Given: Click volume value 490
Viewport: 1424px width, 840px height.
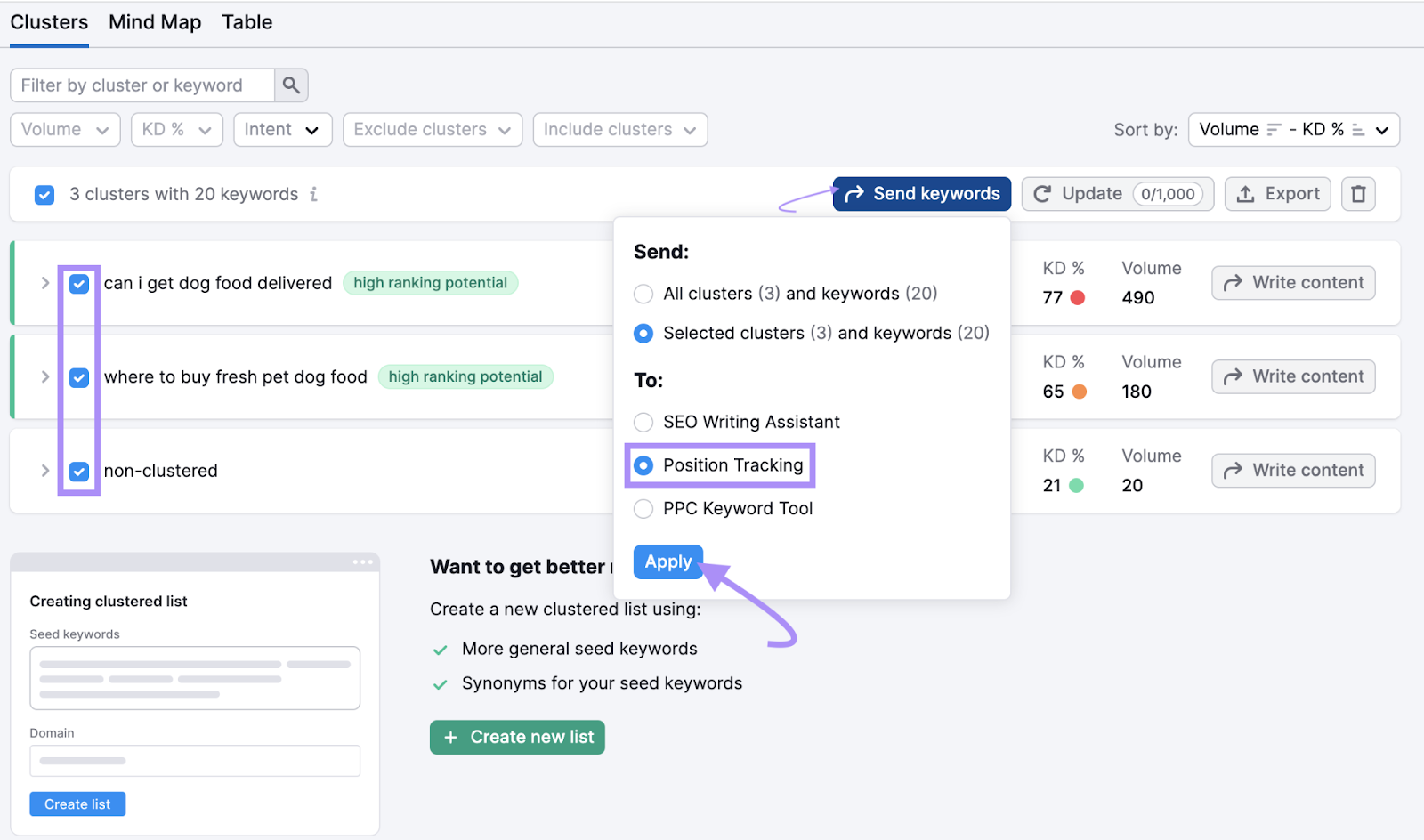Looking at the screenshot, I should (x=1138, y=298).
